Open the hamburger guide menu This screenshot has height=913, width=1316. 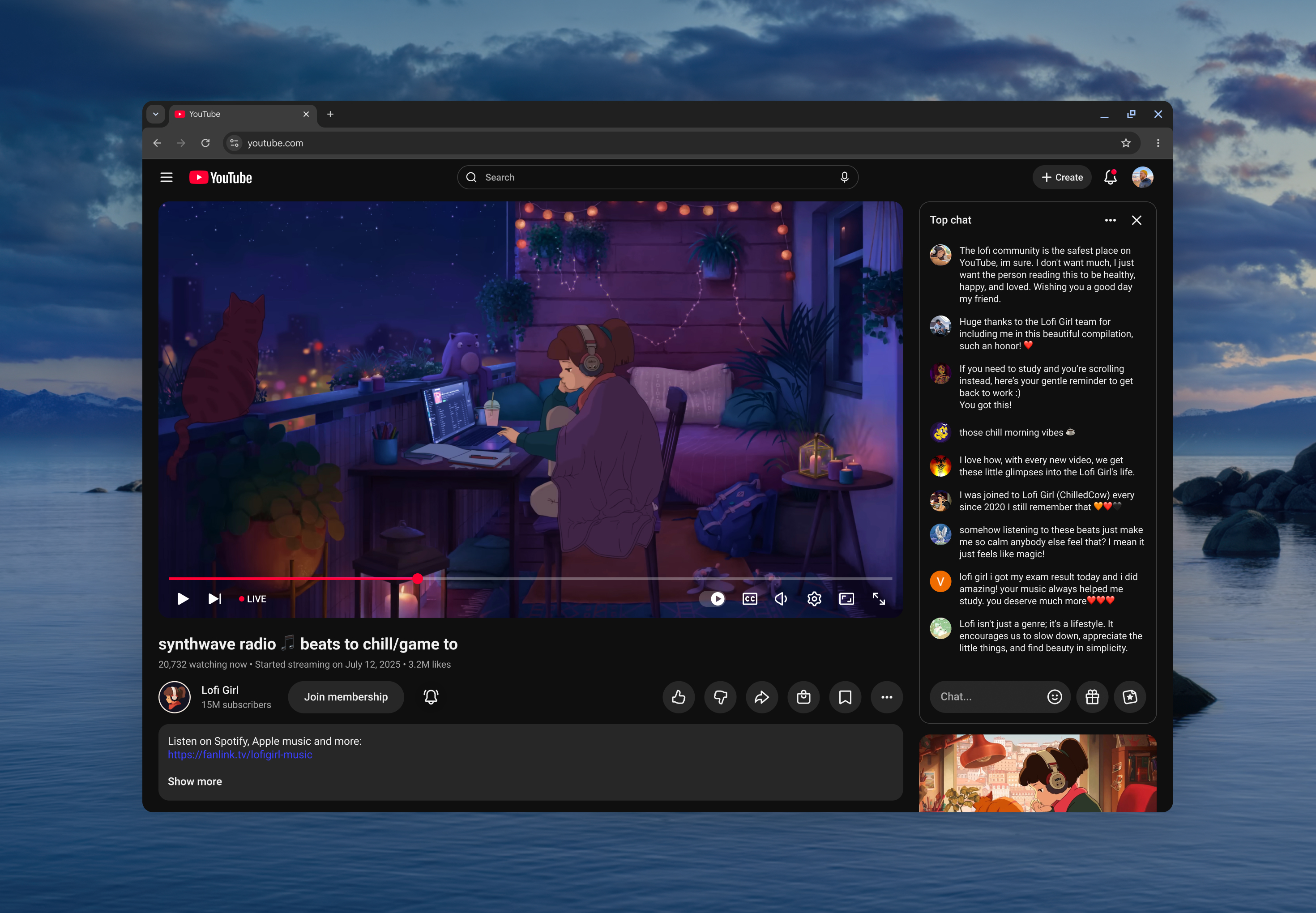[x=167, y=177]
